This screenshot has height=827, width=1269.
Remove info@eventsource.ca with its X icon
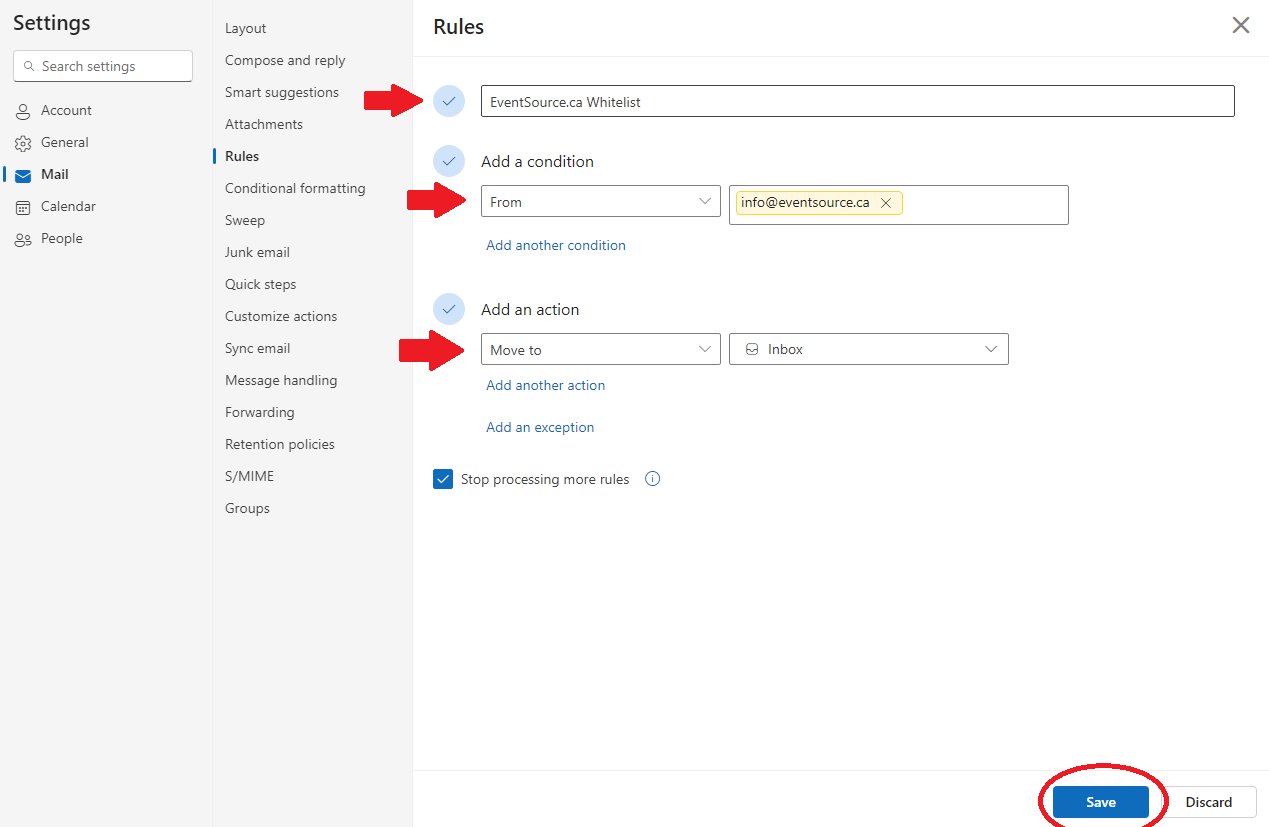tap(885, 203)
